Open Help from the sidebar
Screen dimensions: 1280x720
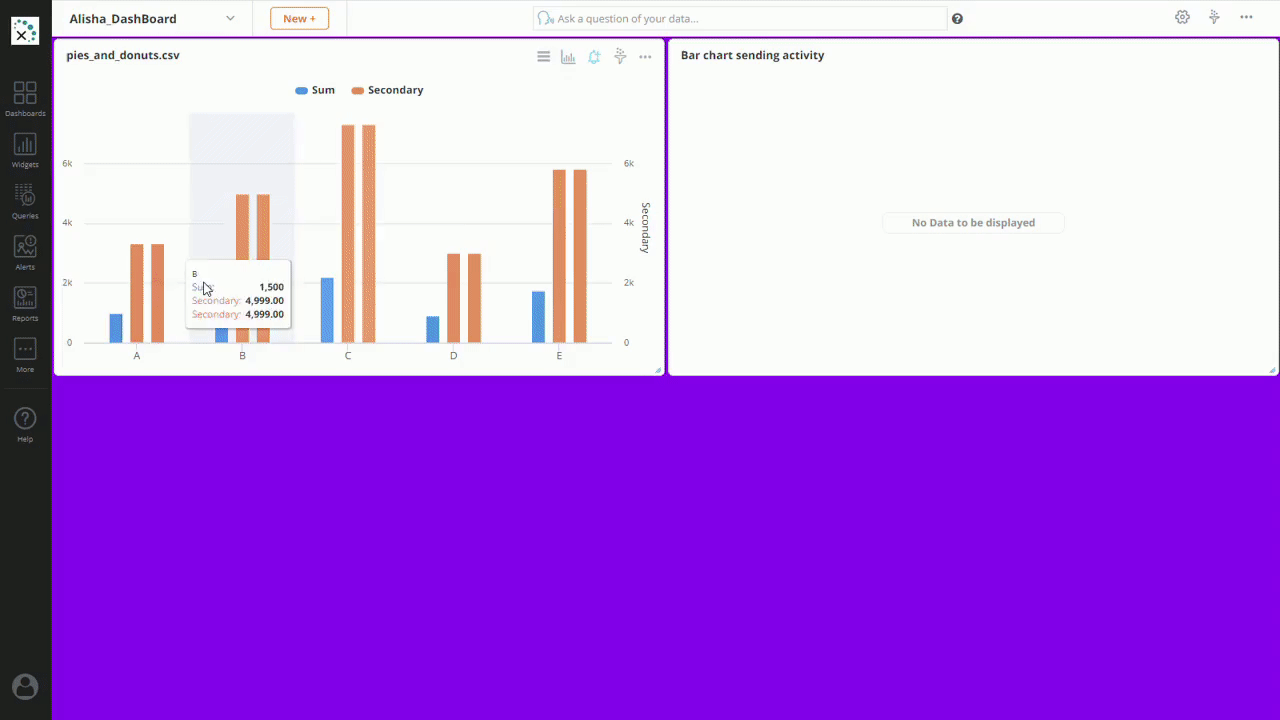point(25,424)
